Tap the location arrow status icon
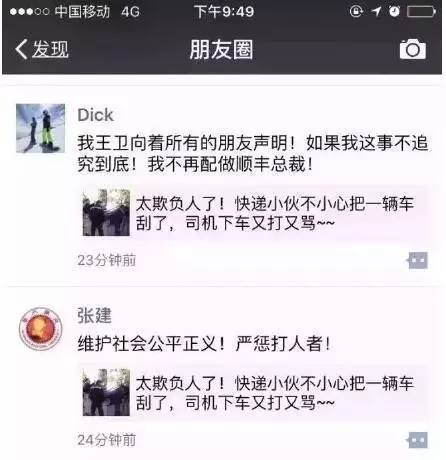The width and height of the screenshot is (446, 460). (376, 11)
